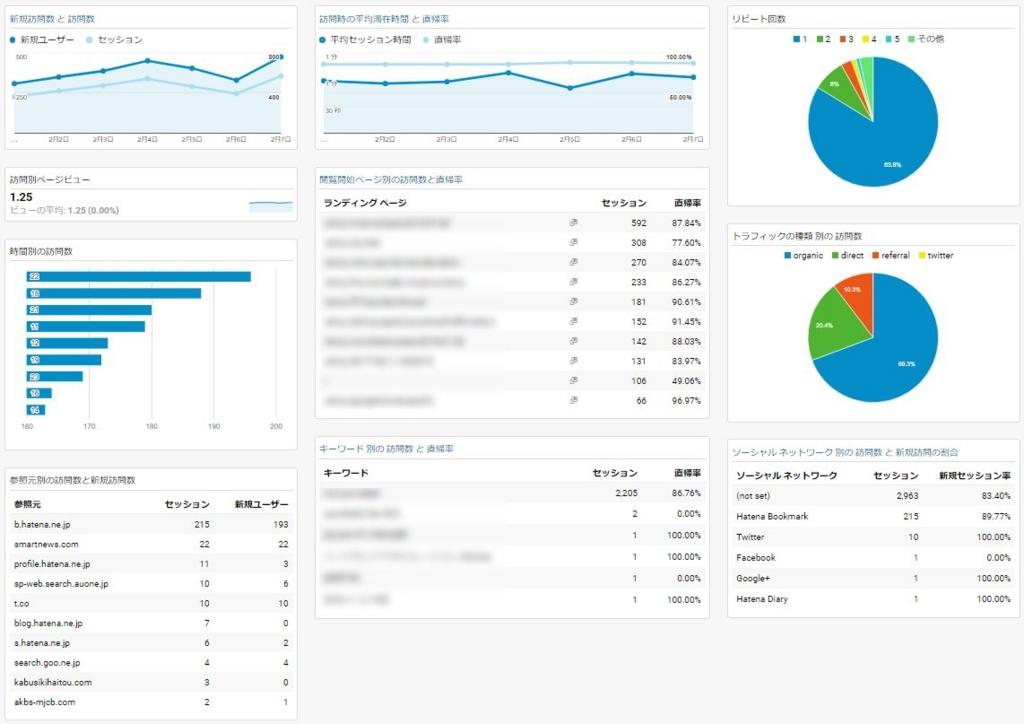Select the blog.hatena.ne.jp referrer row
The width and height of the screenshot is (1024, 724).
[x=151, y=623]
